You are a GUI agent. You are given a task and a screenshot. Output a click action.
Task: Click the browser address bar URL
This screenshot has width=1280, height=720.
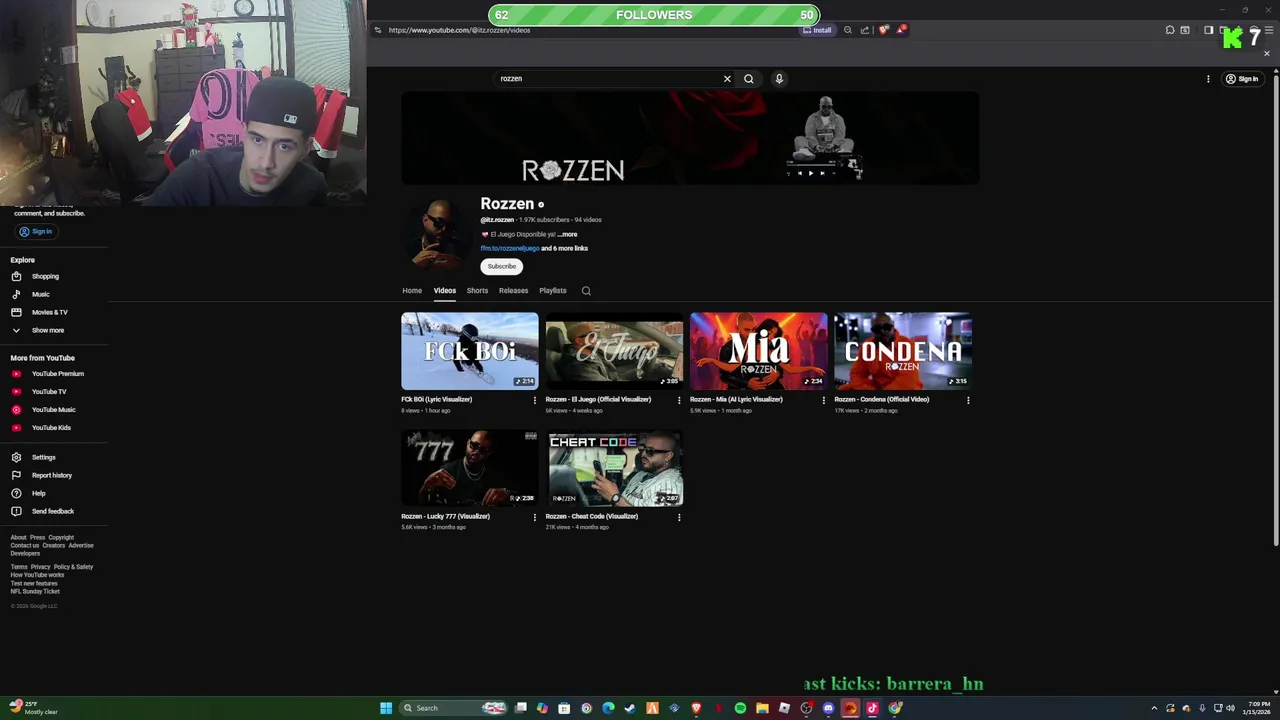pos(459,30)
